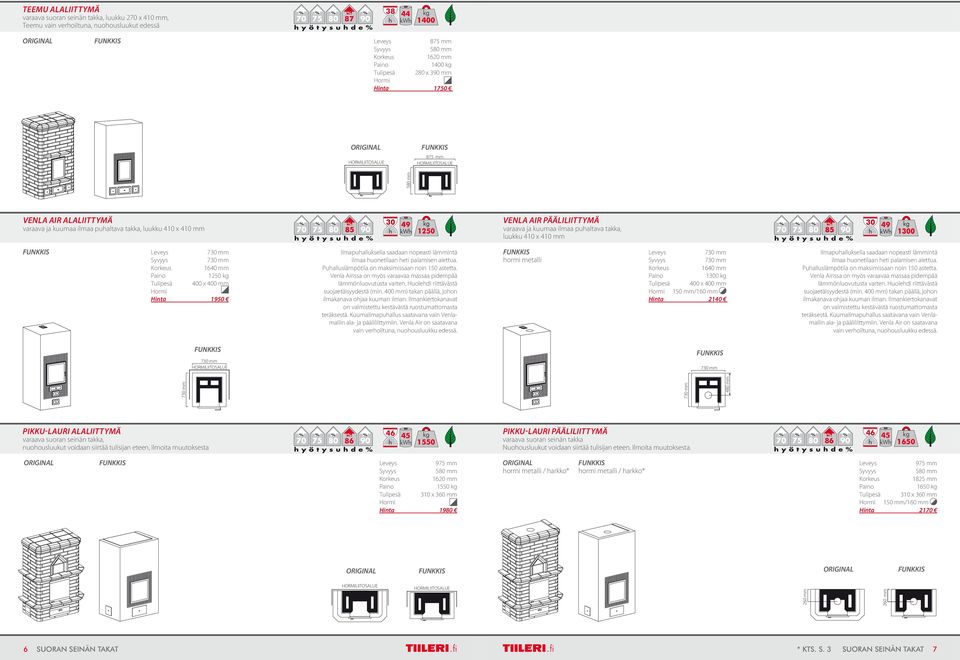Click the round flue symbol in Venla Air pääliittymä specs
The image size is (960, 660).
point(723,291)
